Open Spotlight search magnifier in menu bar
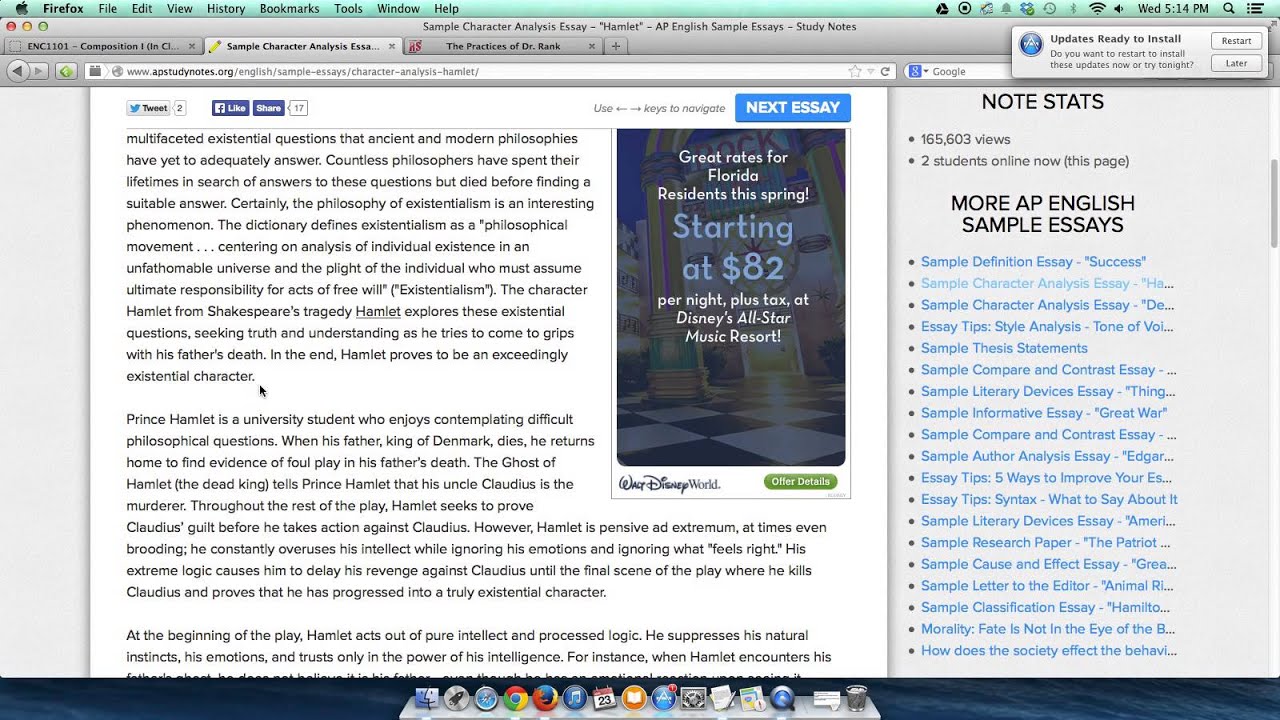This screenshot has width=1280, height=720. tap(1229, 9)
